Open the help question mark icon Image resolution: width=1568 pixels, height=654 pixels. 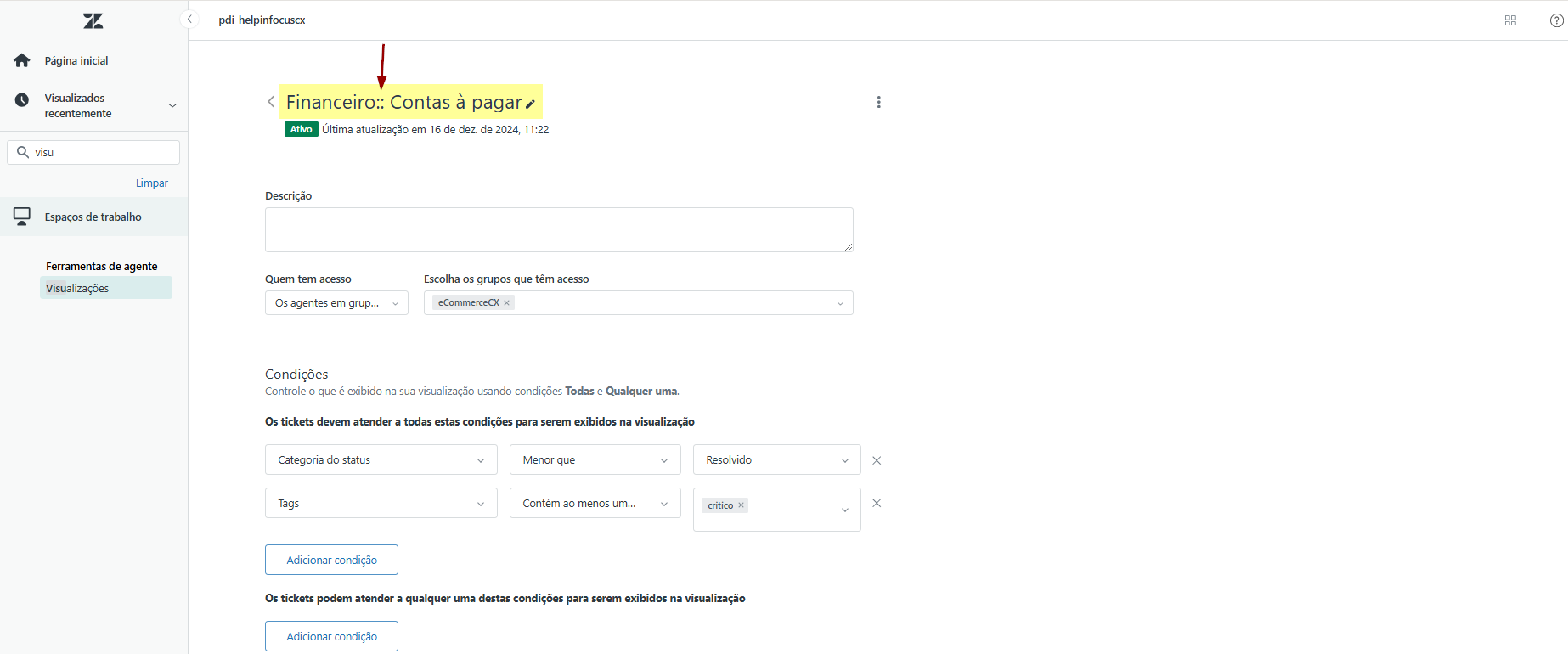click(x=1556, y=20)
